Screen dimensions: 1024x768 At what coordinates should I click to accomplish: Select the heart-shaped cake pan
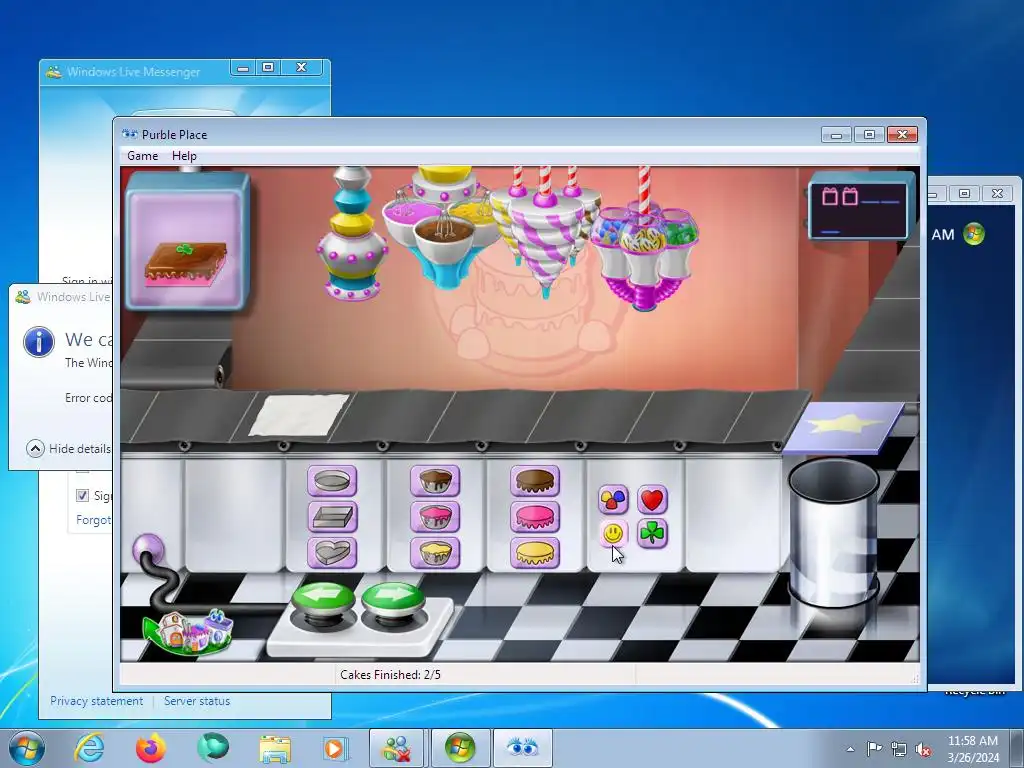point(332,553)
